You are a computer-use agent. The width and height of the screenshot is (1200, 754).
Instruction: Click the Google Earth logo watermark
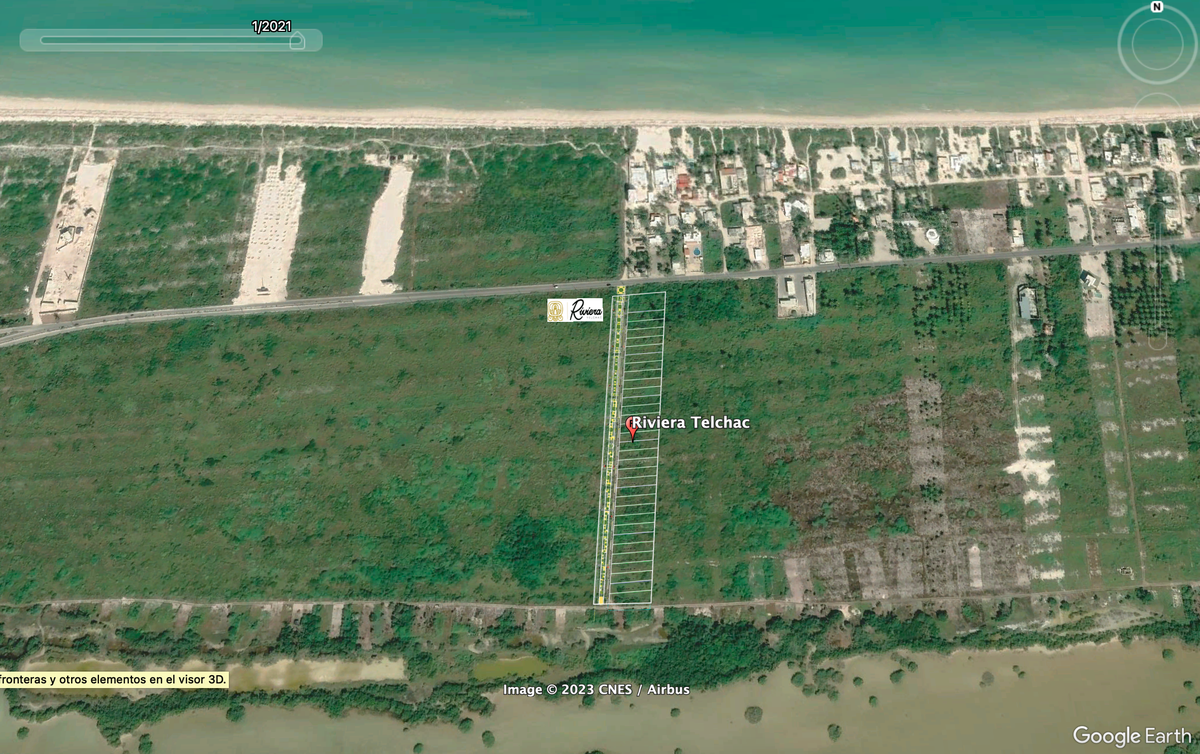tap(1132, 736)
